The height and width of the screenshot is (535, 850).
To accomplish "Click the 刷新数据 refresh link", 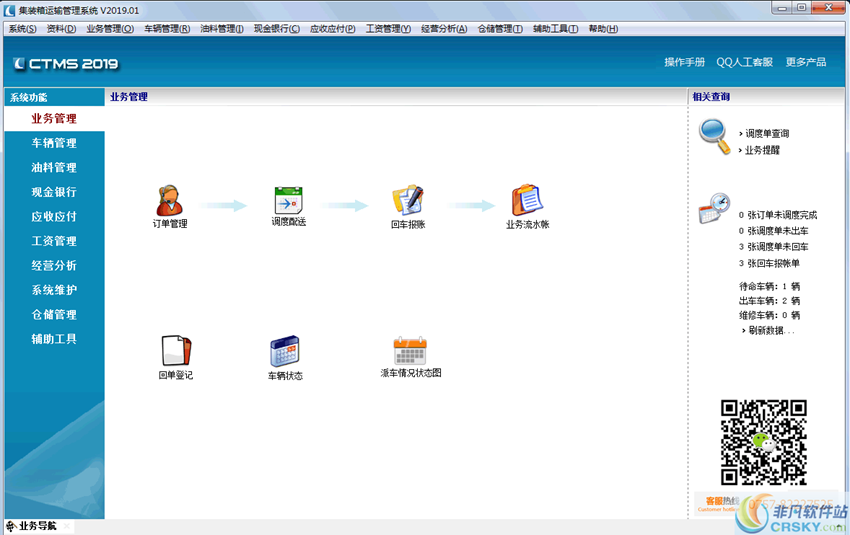I will [771, 331].
